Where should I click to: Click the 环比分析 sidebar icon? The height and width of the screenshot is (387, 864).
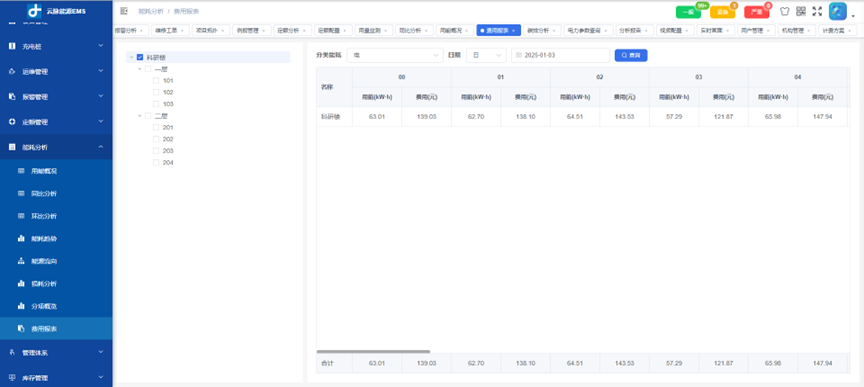[21, 216]
